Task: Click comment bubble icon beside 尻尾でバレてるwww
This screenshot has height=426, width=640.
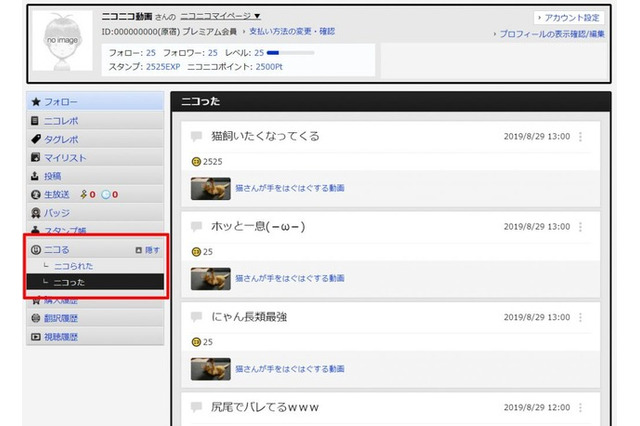Action: click(196, 407)
